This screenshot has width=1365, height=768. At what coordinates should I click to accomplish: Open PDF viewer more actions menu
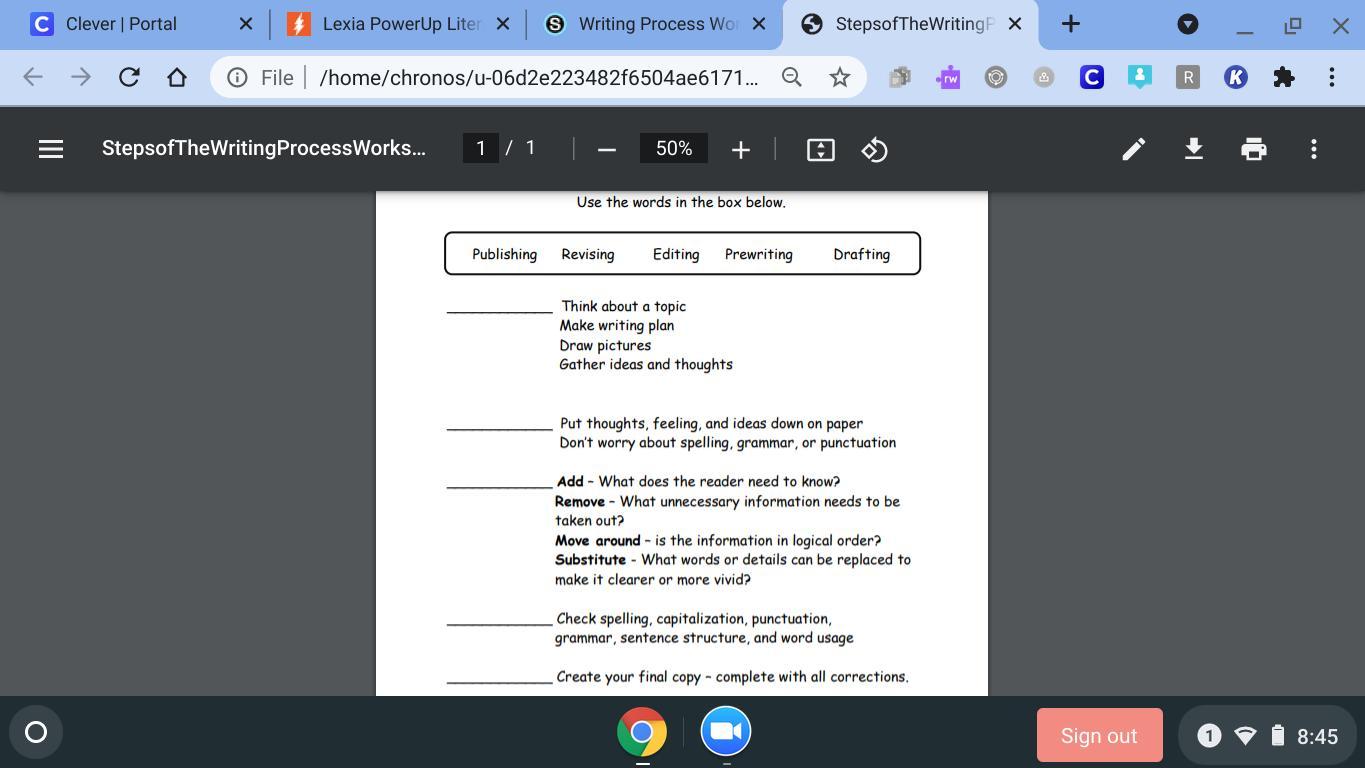[1313, 149]
